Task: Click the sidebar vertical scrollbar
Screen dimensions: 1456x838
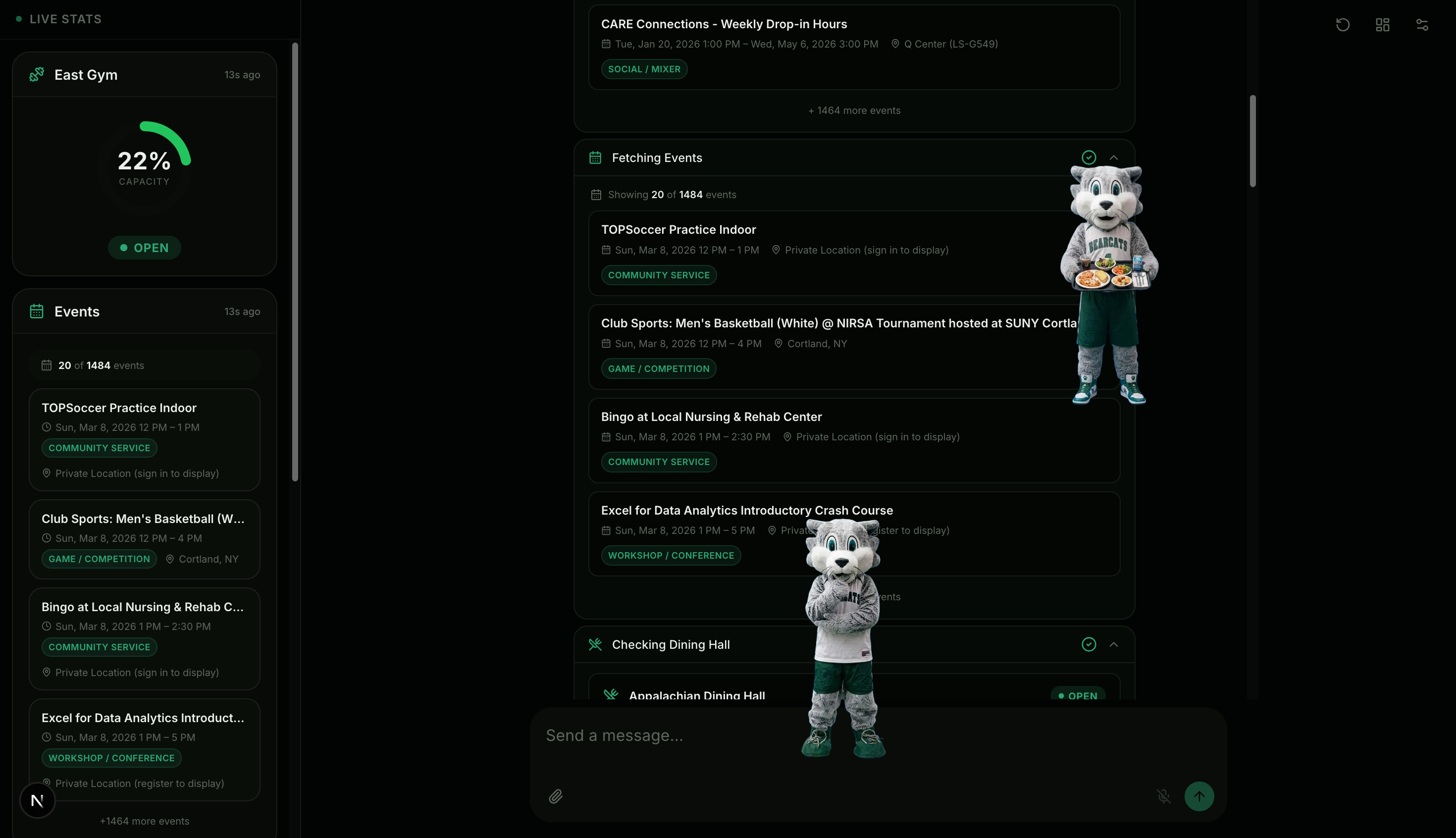Action: click(x=295, y=262)
